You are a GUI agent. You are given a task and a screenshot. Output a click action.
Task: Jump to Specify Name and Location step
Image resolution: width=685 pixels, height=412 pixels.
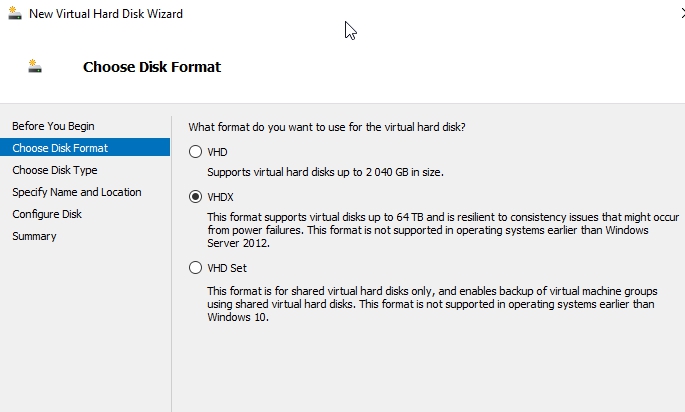[x=77, y=192]
